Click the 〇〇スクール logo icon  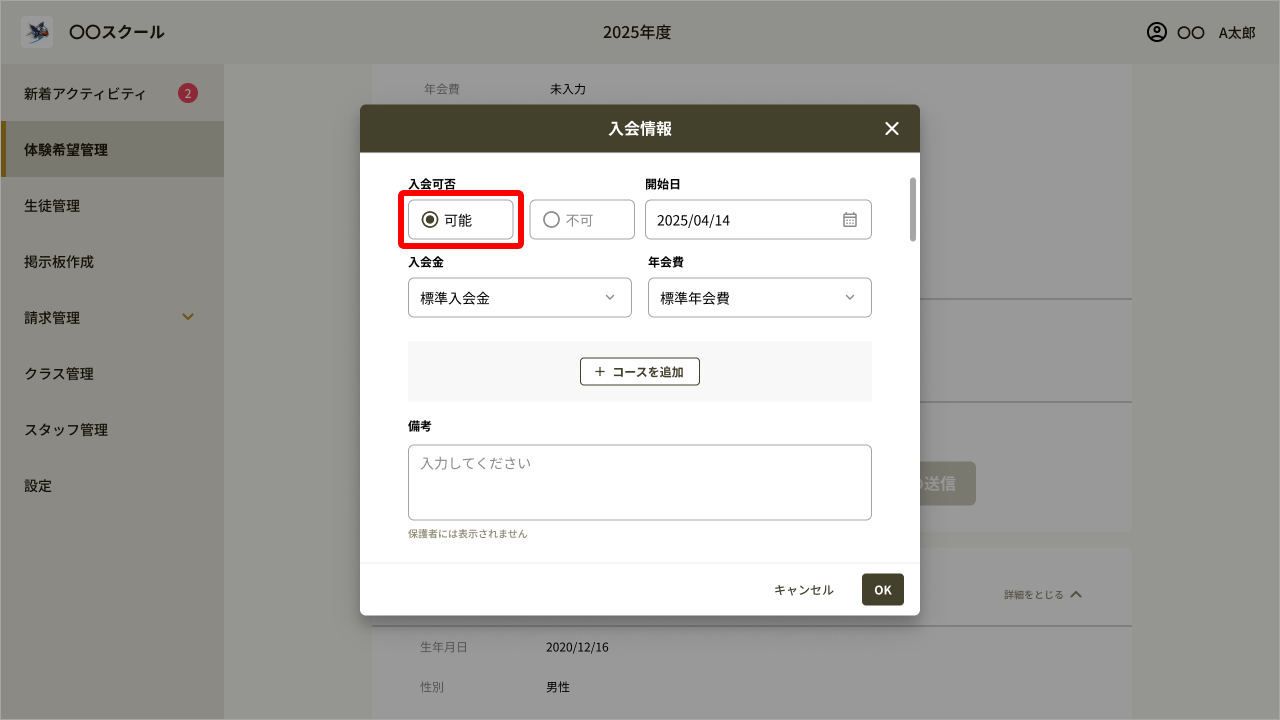coord(35,32)
